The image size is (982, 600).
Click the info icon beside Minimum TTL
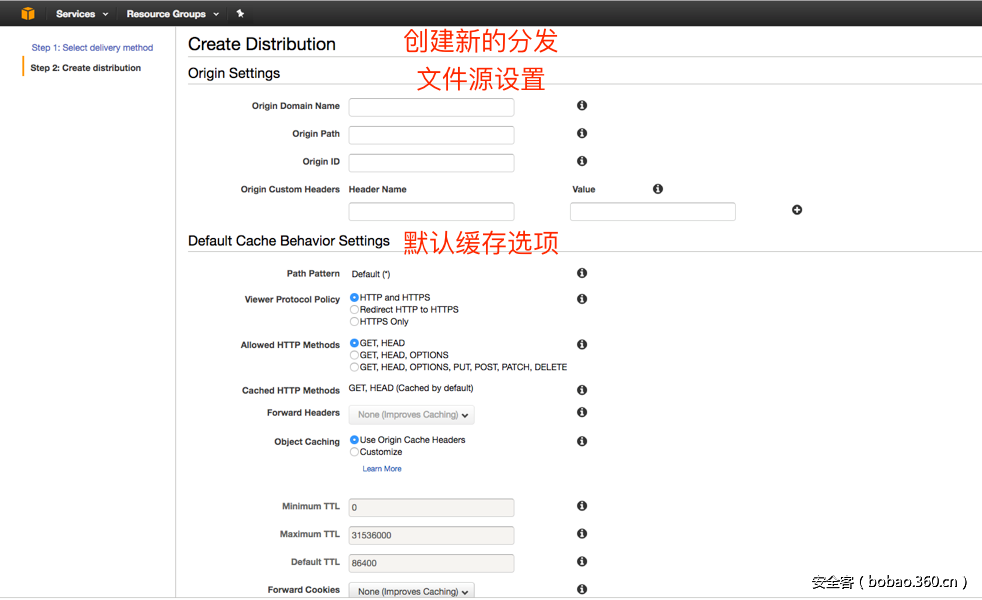coord(581,505)
